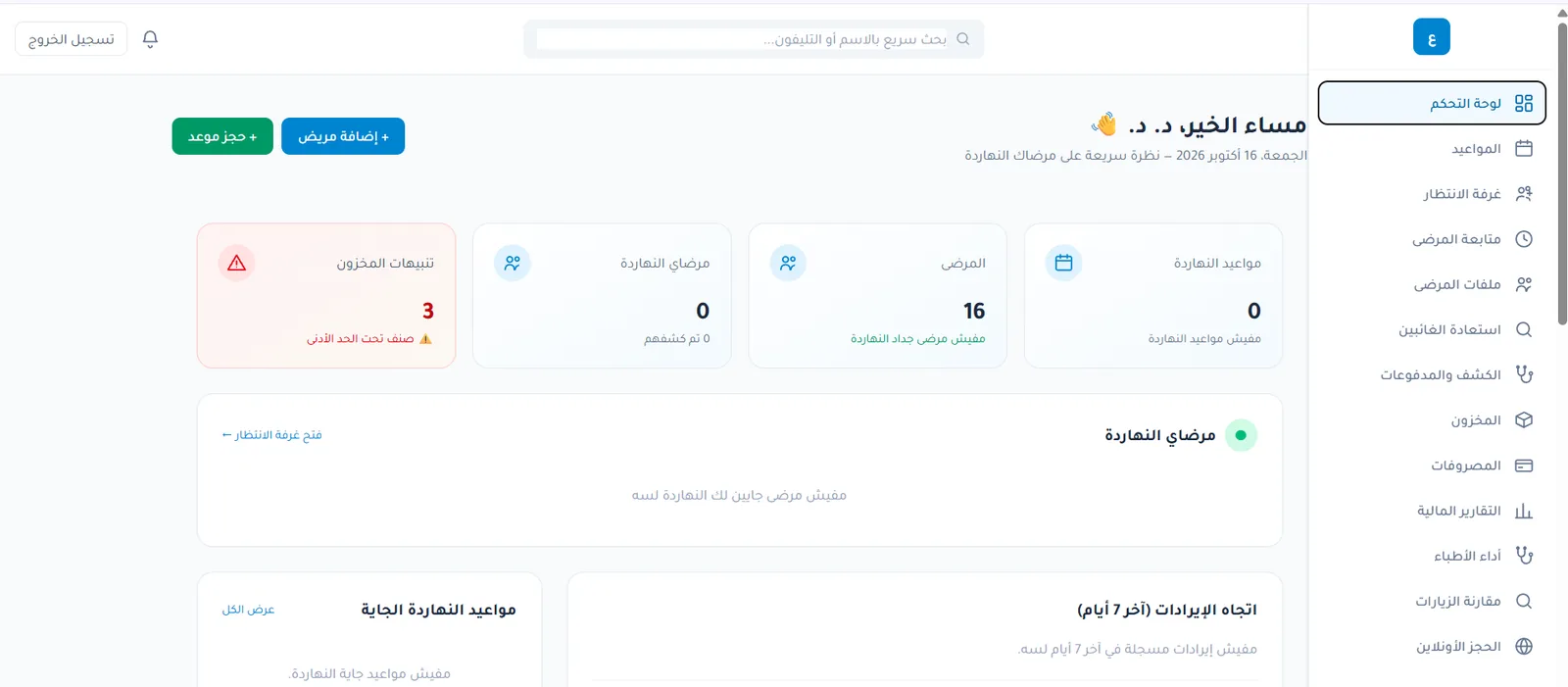Click the green status dot beside مرضاي النهاردة heading

(x=1241, y=435)
